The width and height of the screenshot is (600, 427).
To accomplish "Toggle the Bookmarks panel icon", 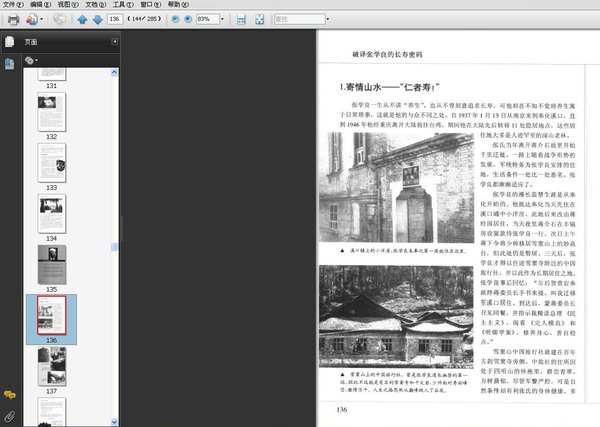I will click(x=9, y=63).
